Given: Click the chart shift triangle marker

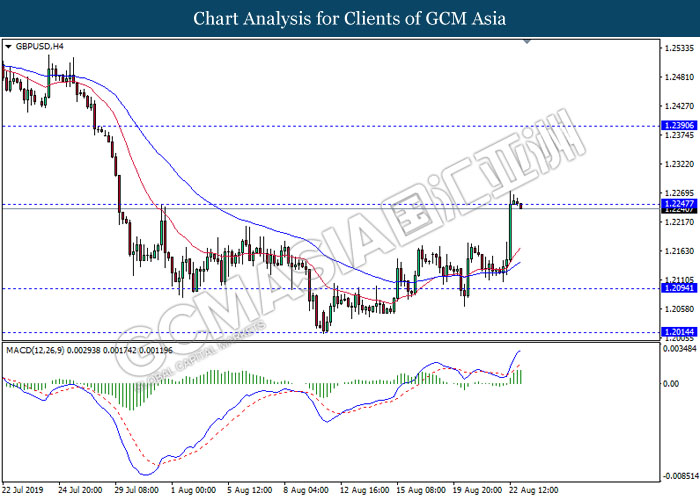Looking at the screenshot, I should pyautogui.click(x=527, y=42).
